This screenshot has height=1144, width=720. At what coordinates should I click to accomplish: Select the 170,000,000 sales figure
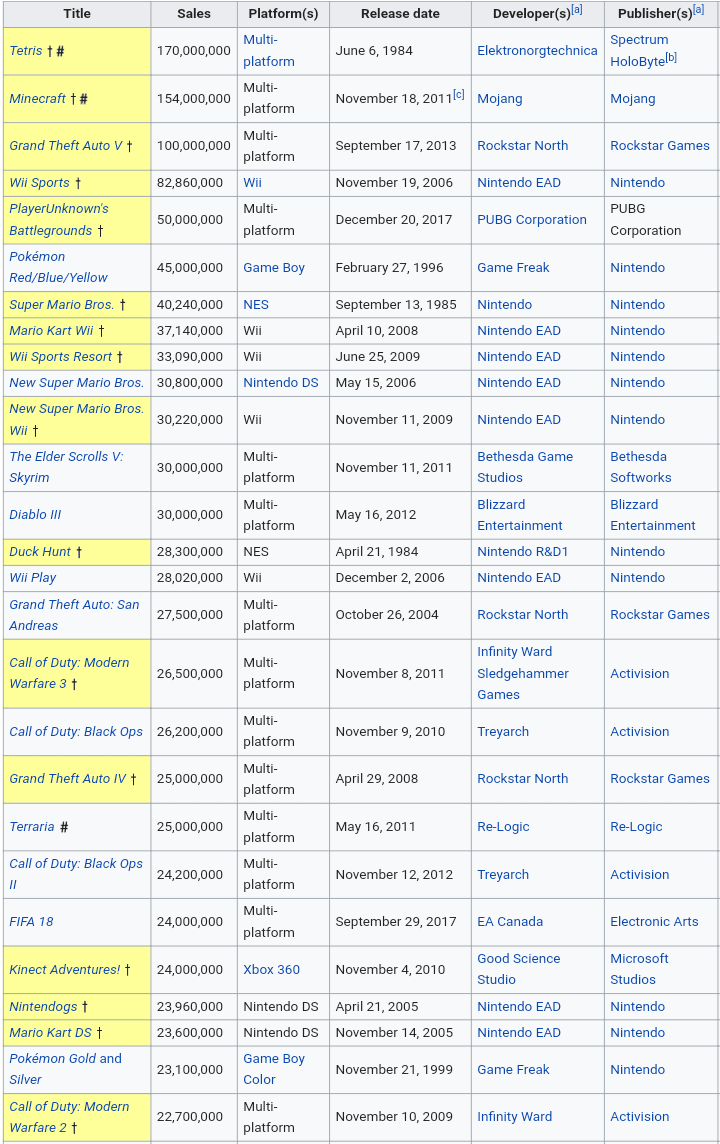click(194, 51)
